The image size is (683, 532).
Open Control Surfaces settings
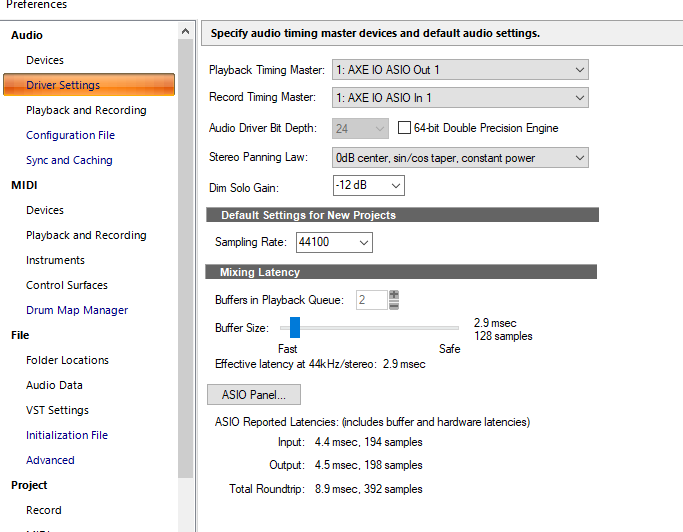(x=67, y=285)
